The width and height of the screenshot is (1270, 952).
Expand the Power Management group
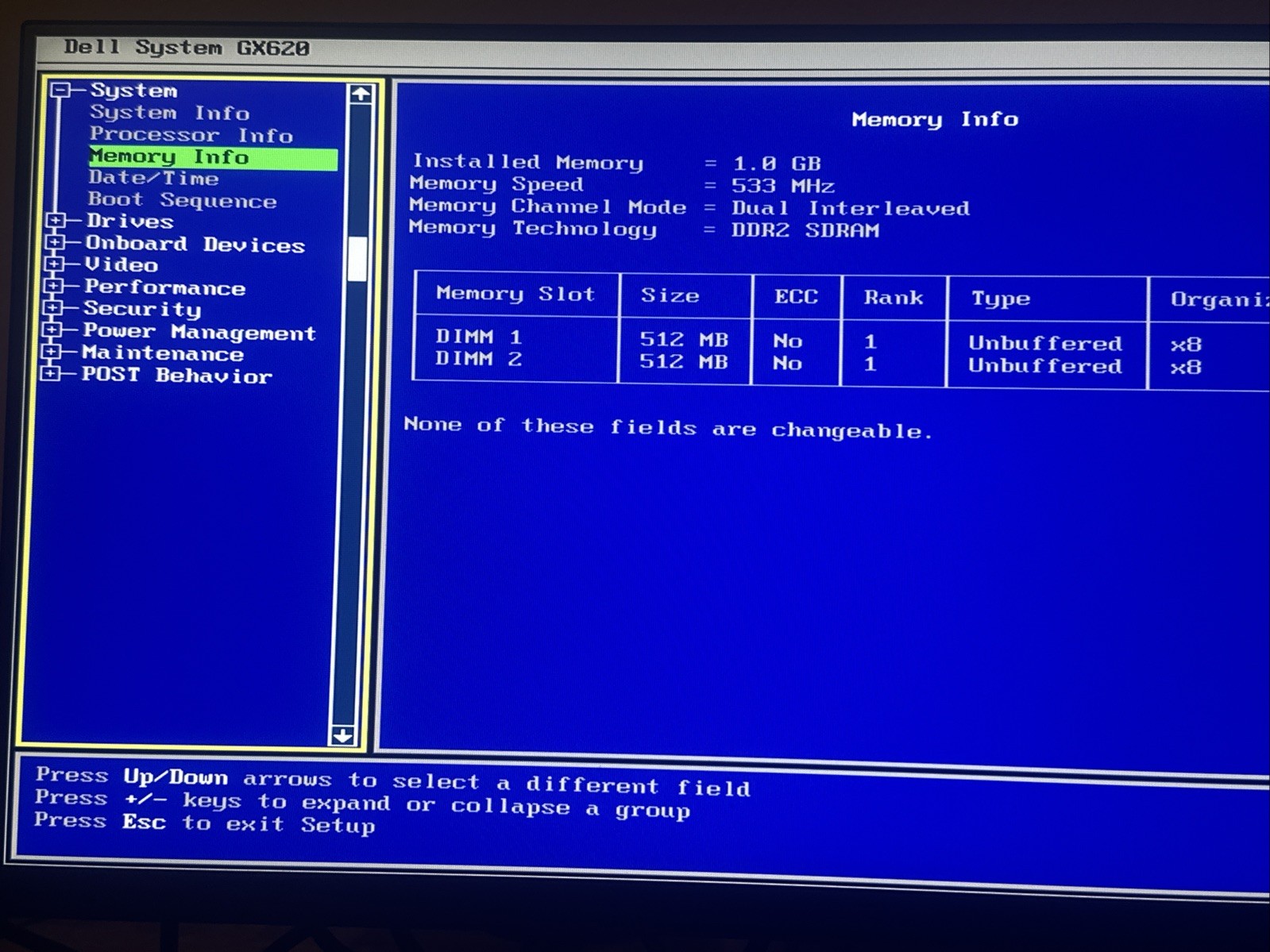click(x=52, y=330)
